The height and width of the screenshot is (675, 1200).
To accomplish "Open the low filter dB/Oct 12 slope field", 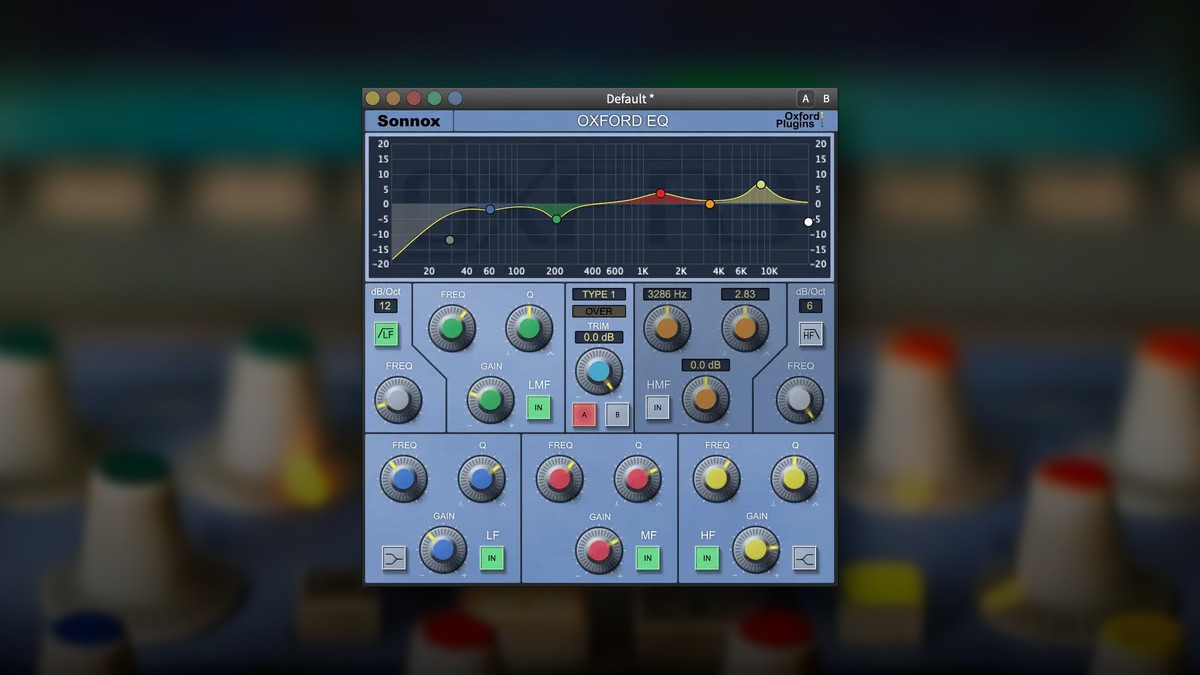I will click(x=386, y=306).
